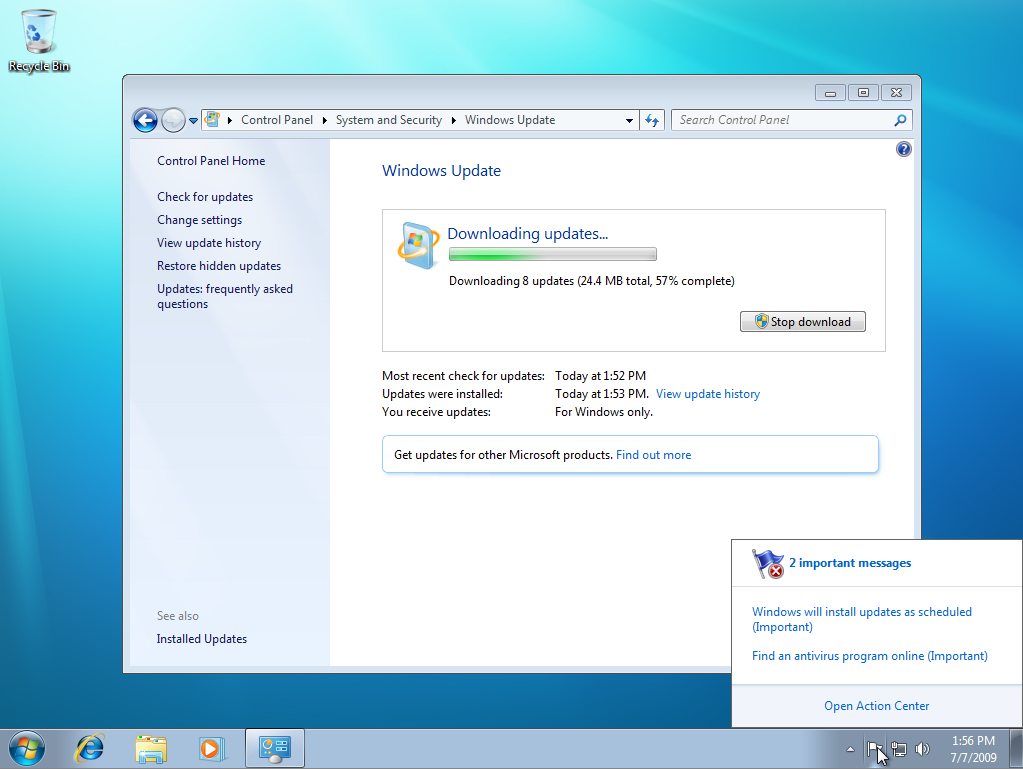Open recent pages dropdown next to Forward
This screenshot has height=769, width=1023.
[x=193, y=121]
